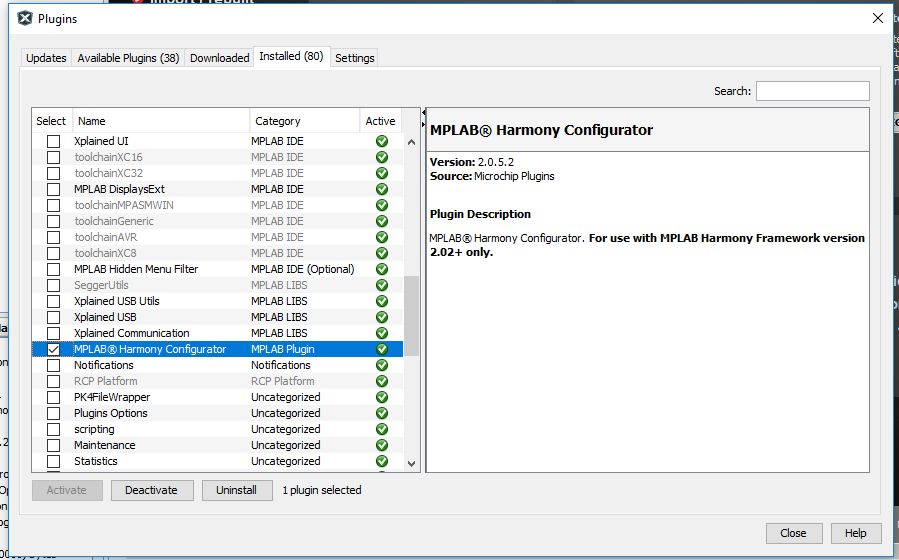Click the Uninstall button

coord(237,490)
